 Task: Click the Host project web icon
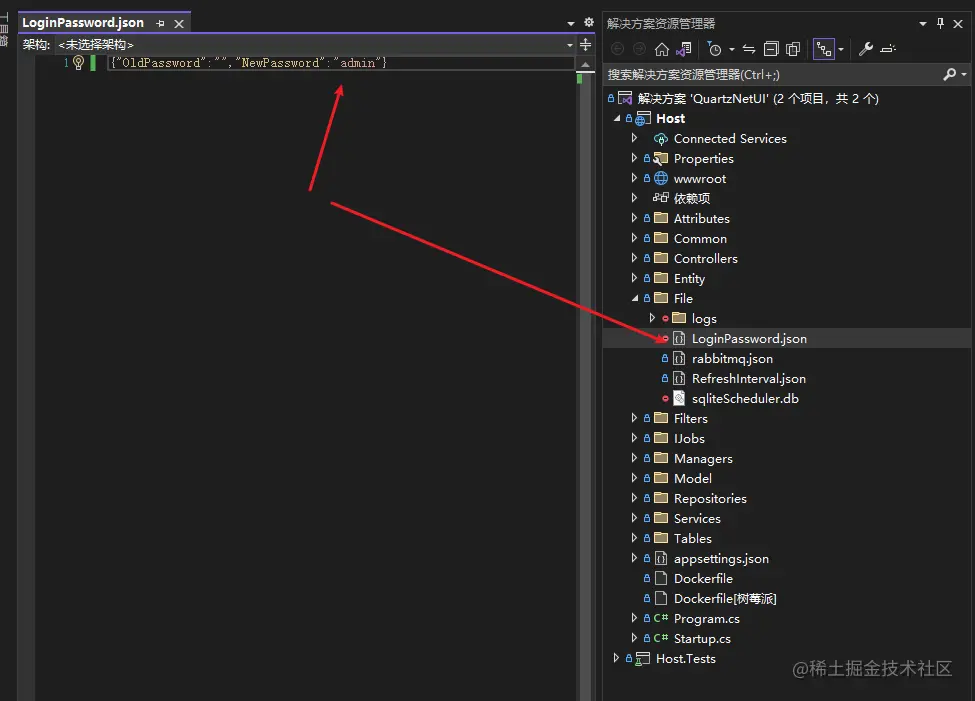[643, 119]
